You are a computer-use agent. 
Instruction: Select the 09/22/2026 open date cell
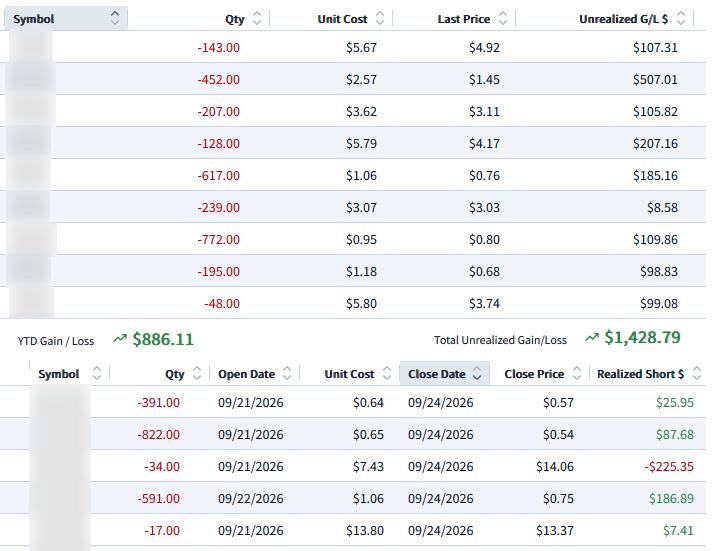pyautogui.click(x=251, y=499)
